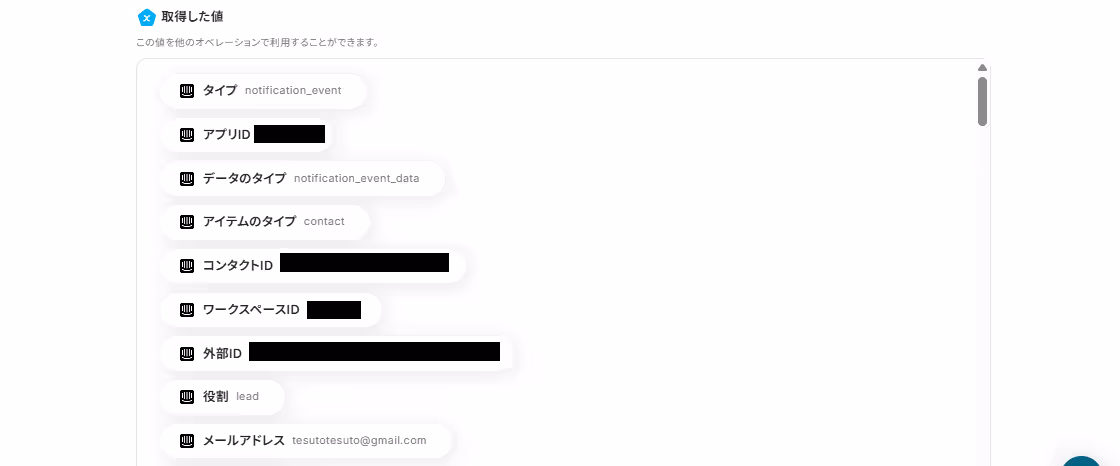
Task: Select the 役割 lead value chip
Action: (222, 397)
